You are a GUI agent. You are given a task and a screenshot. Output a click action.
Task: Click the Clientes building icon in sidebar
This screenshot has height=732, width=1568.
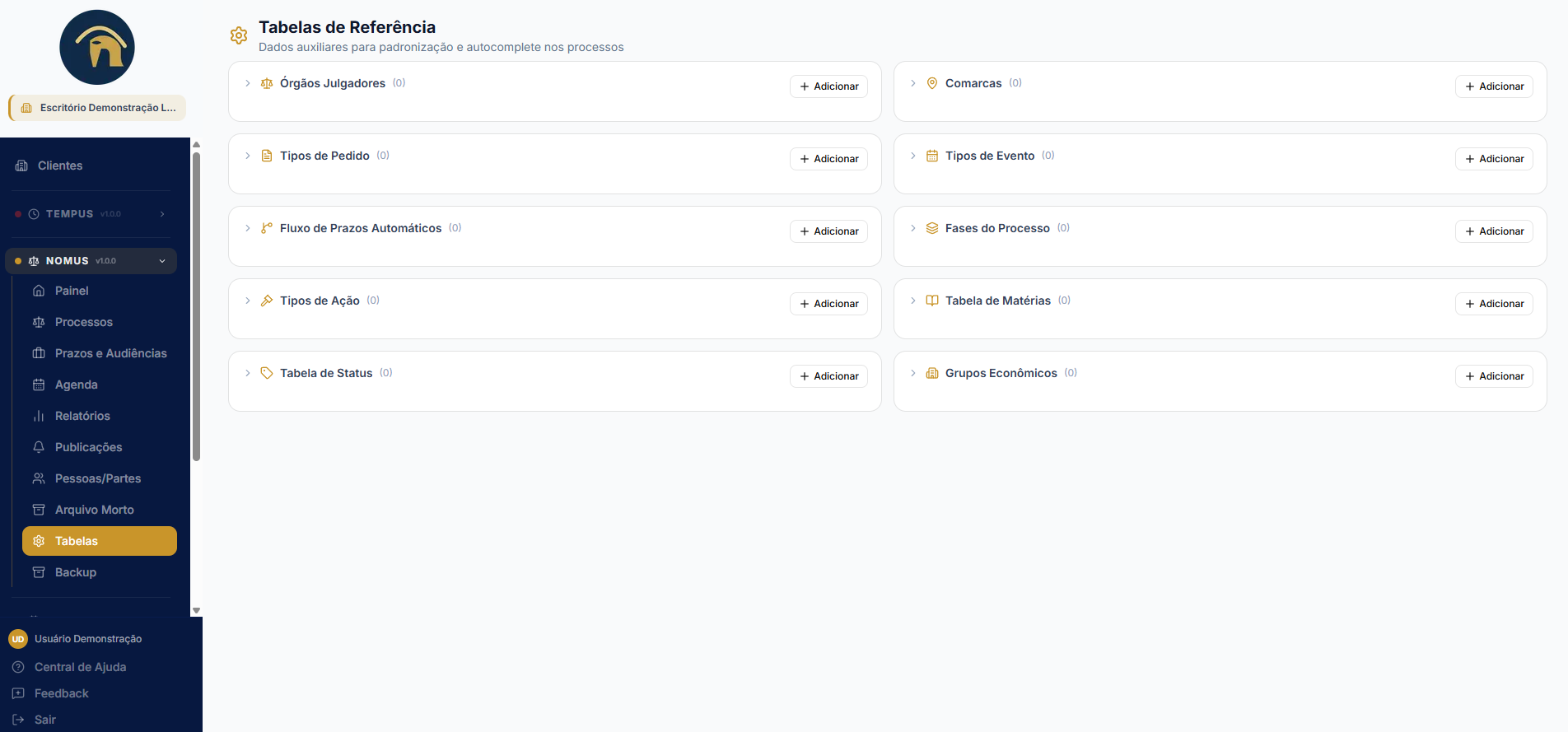click(21, 166)
